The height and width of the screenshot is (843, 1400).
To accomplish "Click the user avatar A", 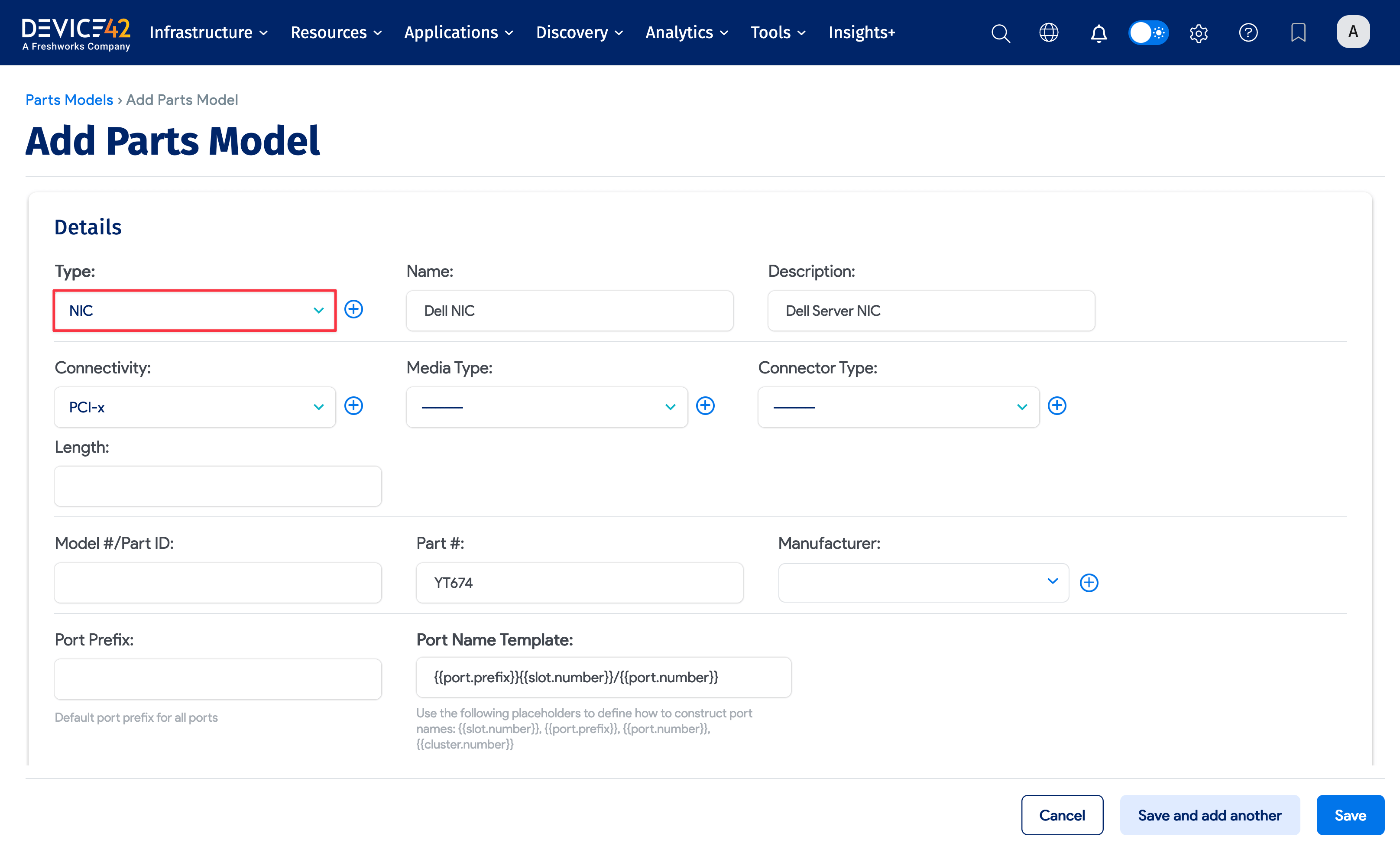I will [x=1353, y=32].
